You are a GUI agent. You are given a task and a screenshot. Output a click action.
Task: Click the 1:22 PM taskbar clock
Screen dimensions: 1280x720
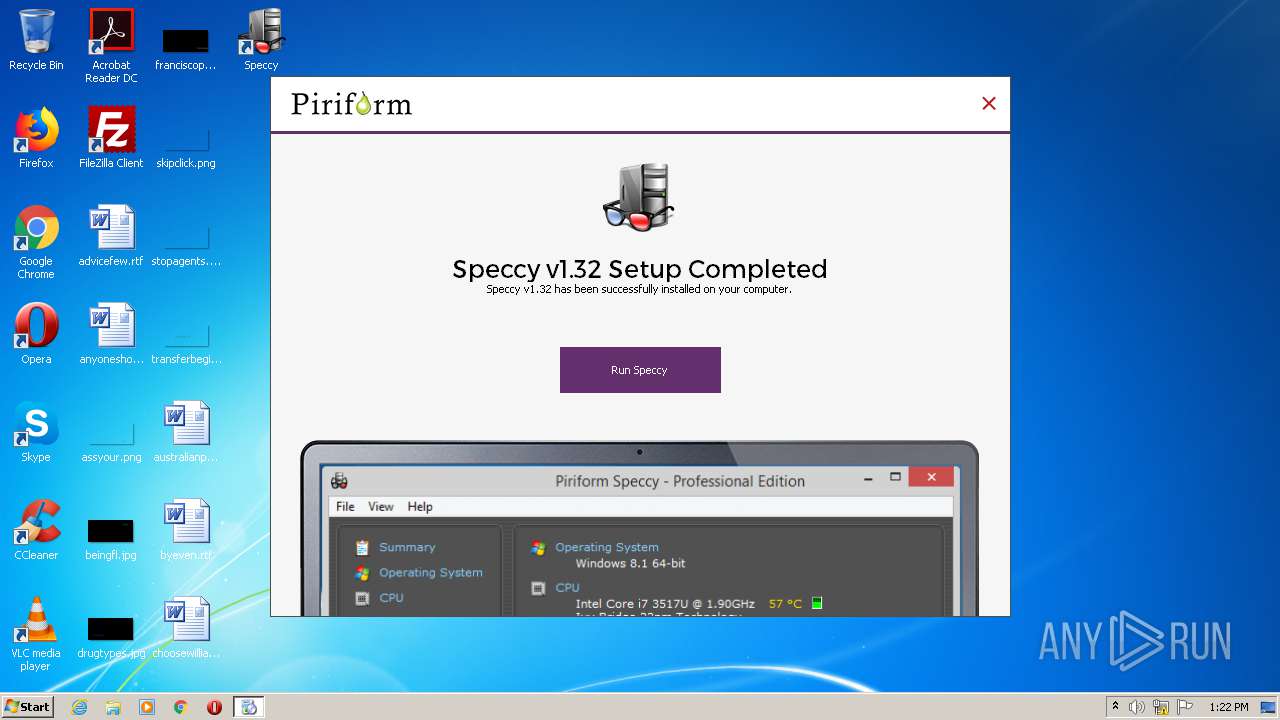click(x=1229, y=707)
